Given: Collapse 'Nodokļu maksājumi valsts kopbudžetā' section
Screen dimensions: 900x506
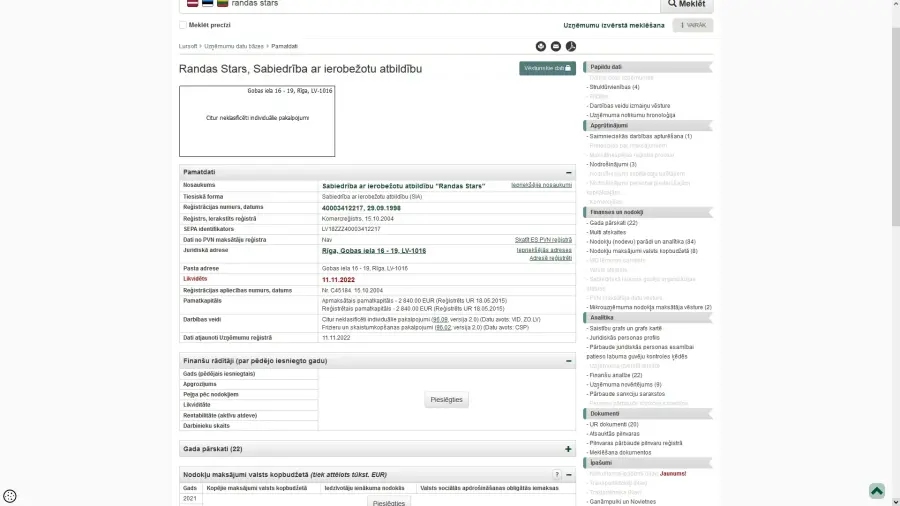Looking at the screenshot, I should pos(568,475).
